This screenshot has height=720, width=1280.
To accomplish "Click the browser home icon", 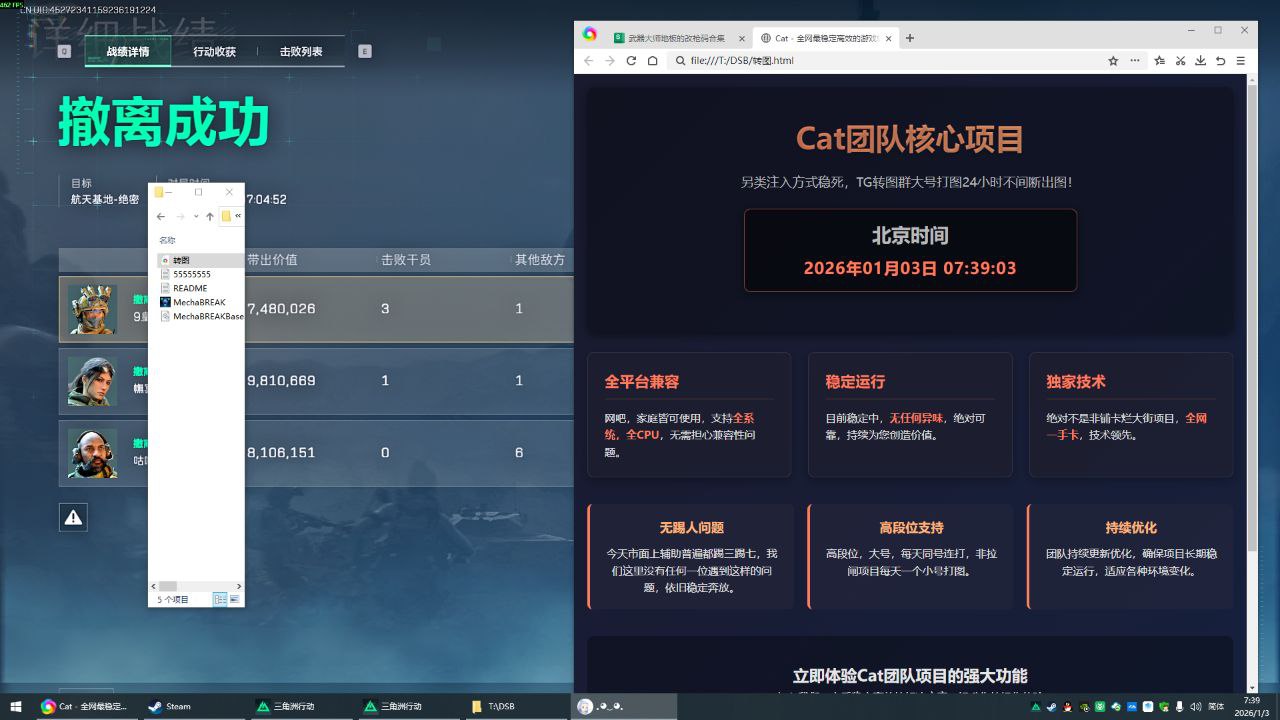I will (x=652, y=61).
